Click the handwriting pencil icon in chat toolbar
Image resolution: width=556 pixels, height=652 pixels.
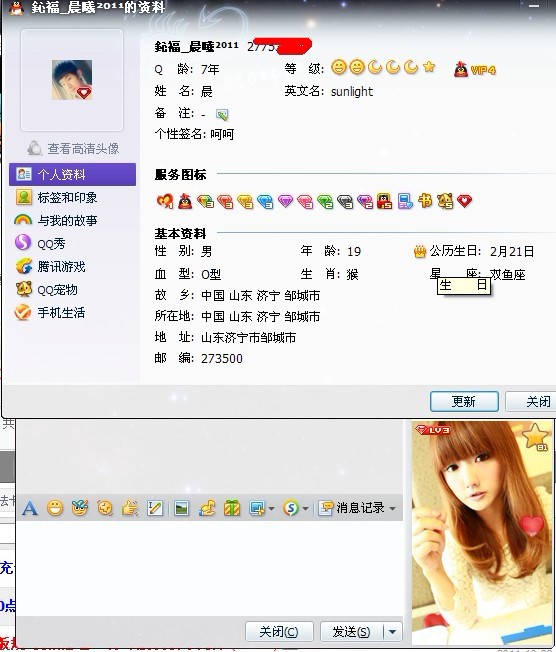[x=155, y=508]
